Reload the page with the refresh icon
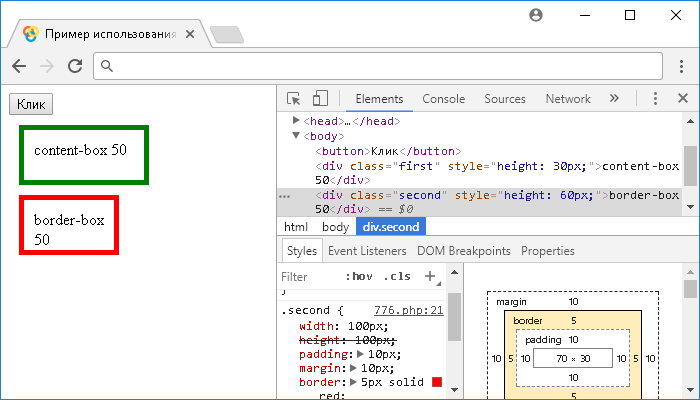This screenshot has height=400, width=700. pyautogui.click(x=75, y=66)
